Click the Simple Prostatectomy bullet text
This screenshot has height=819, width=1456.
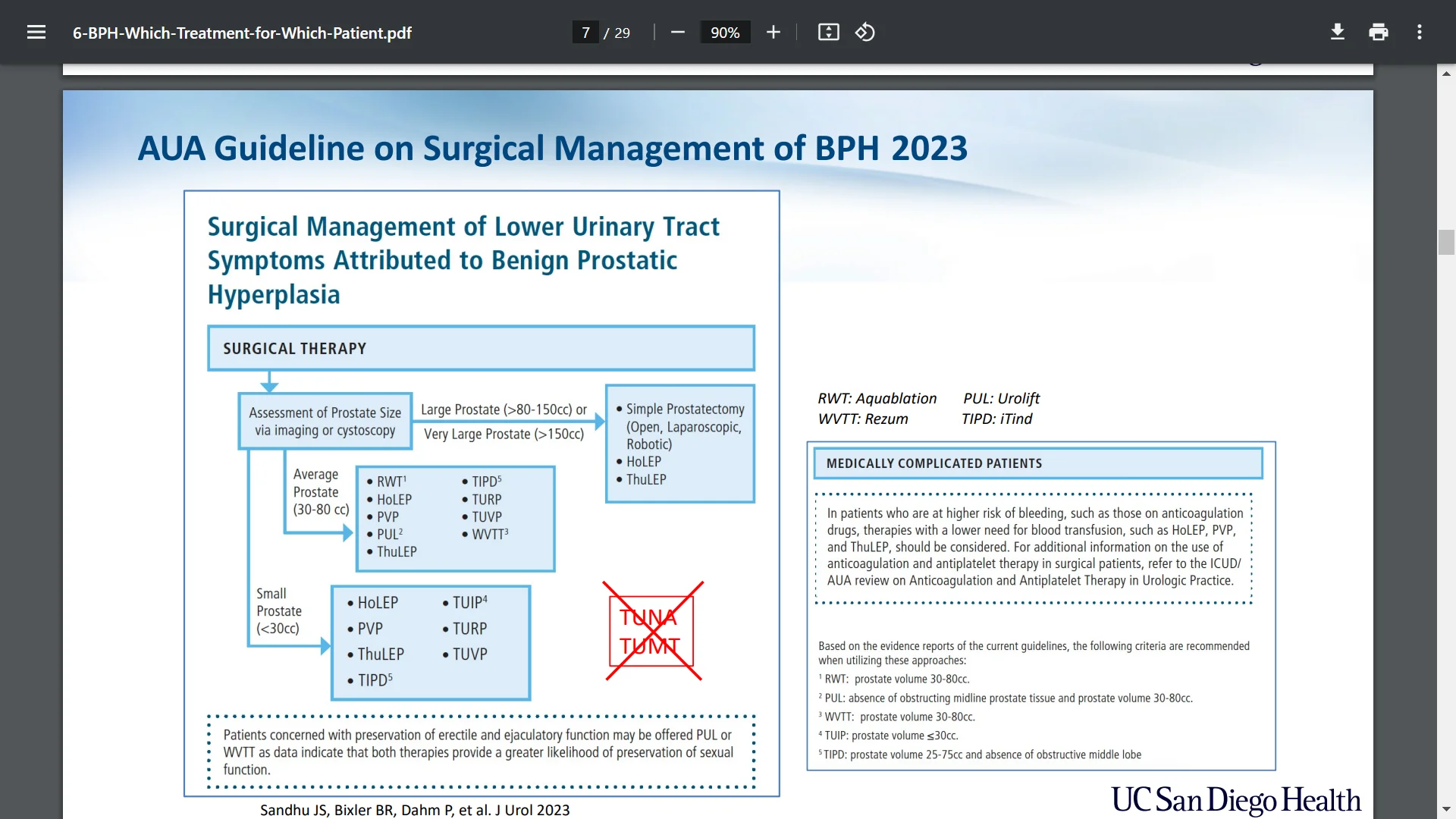tap(685, 426)
